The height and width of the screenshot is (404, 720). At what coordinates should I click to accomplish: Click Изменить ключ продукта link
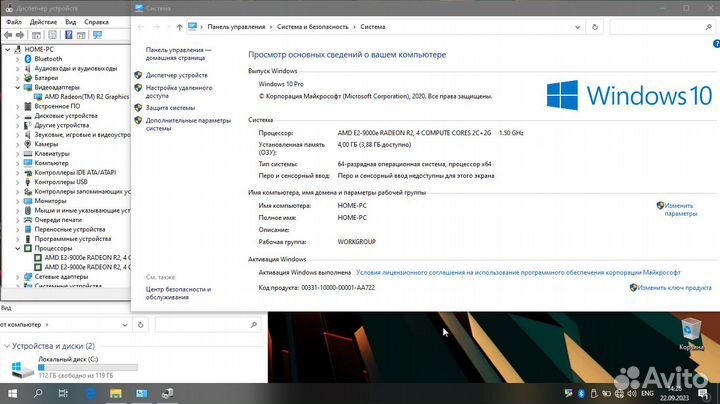[x=674, y=287]
